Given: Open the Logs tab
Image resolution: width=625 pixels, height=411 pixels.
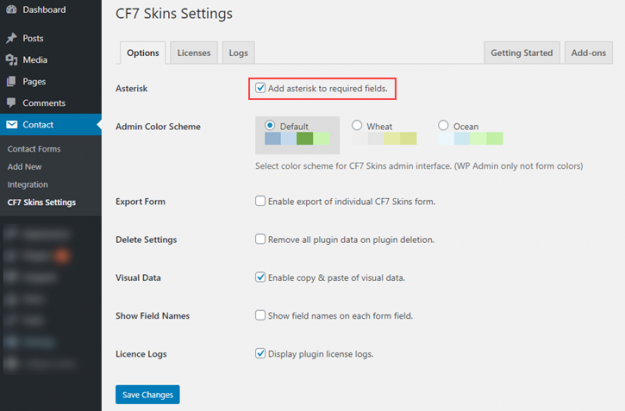Looking at the screenshot, I should [x=238, y=53].
